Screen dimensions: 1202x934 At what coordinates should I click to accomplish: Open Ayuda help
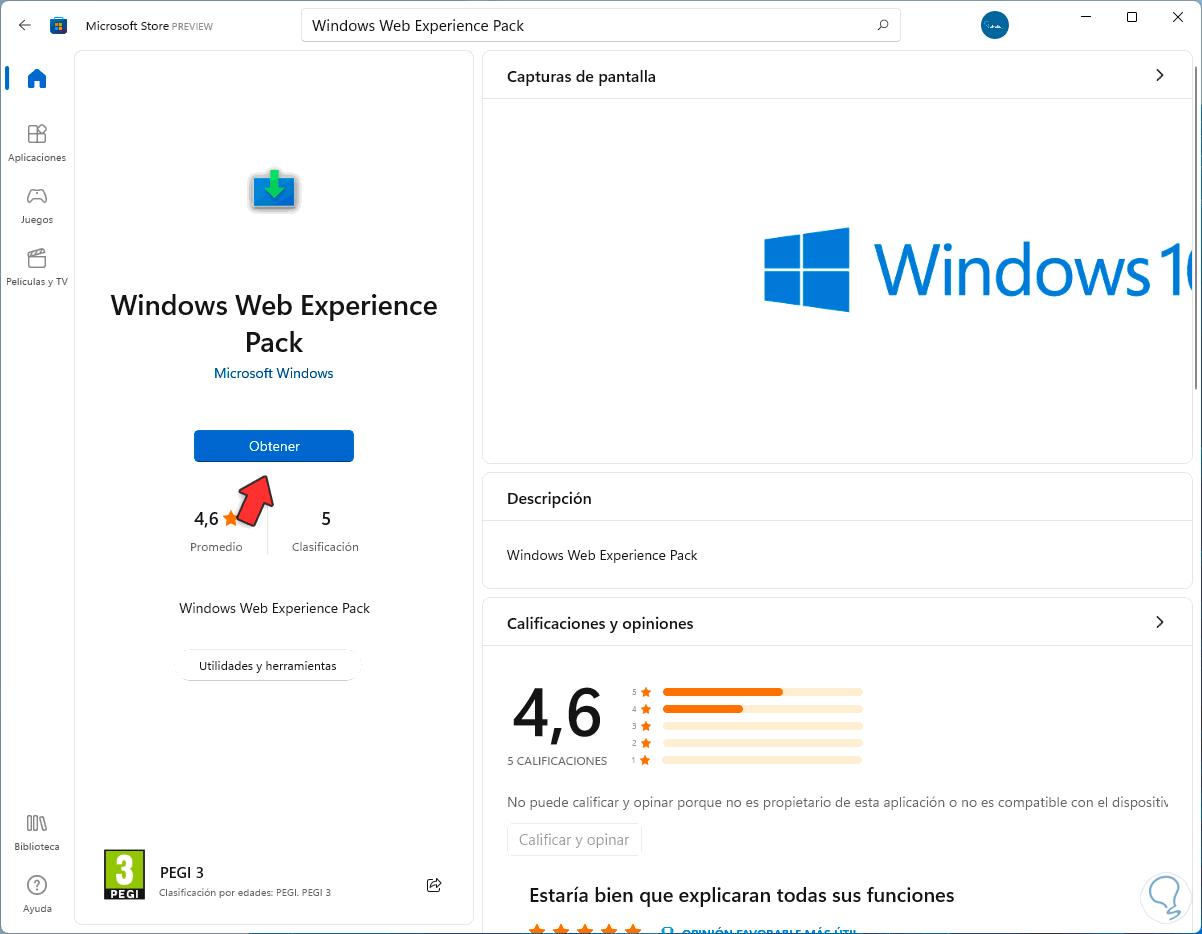click(37, 894)
